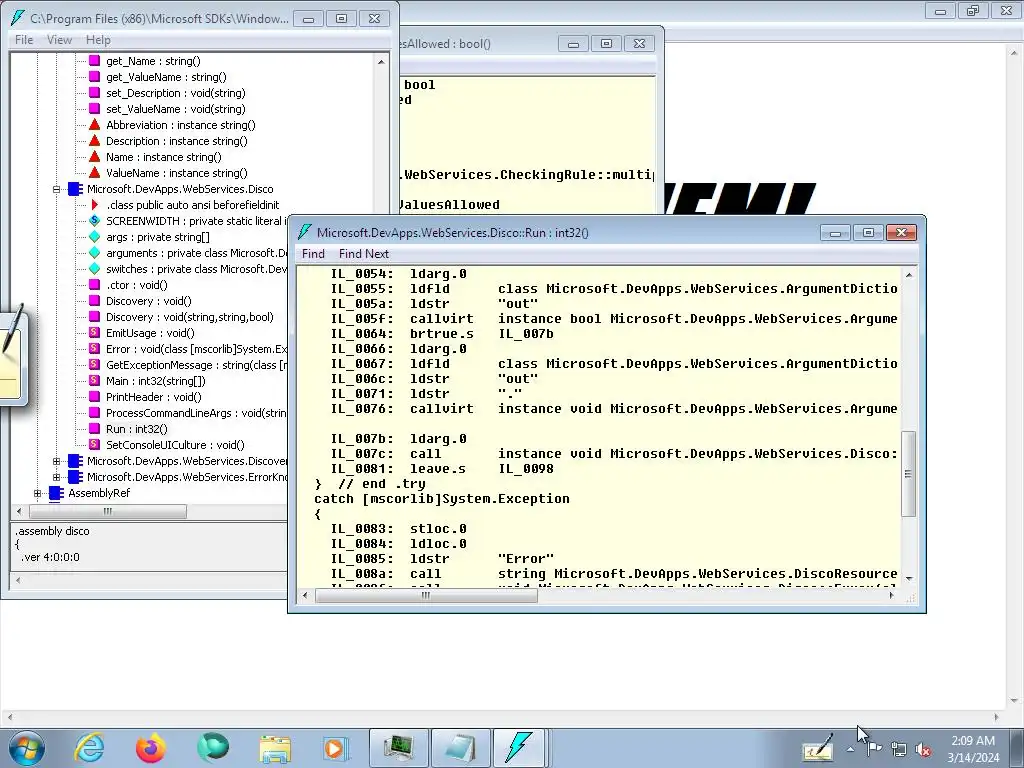Viewport: 1024px width, 768px height.
Task: Click the cyan diamond icon beside switches field
Action: tap(95, 269)
